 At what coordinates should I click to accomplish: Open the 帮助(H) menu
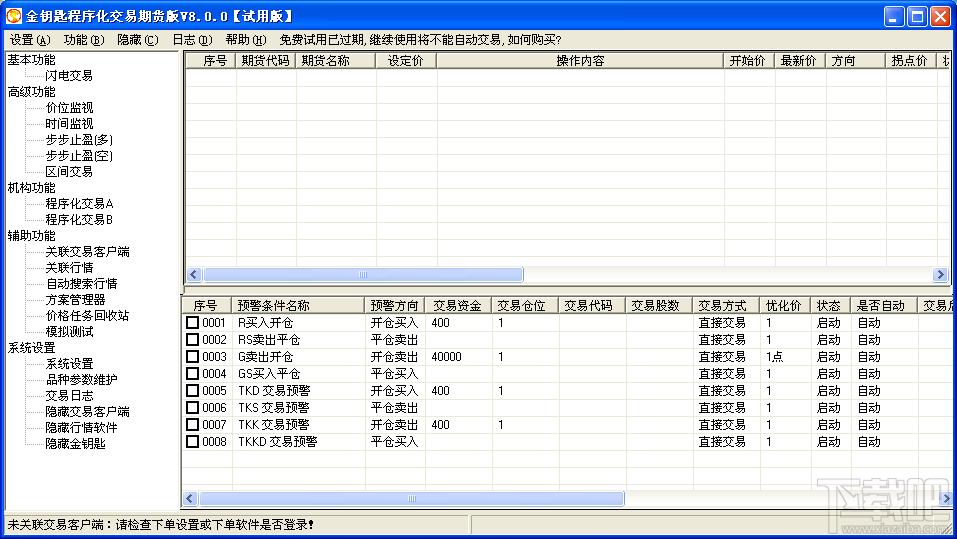pos(245,40)
